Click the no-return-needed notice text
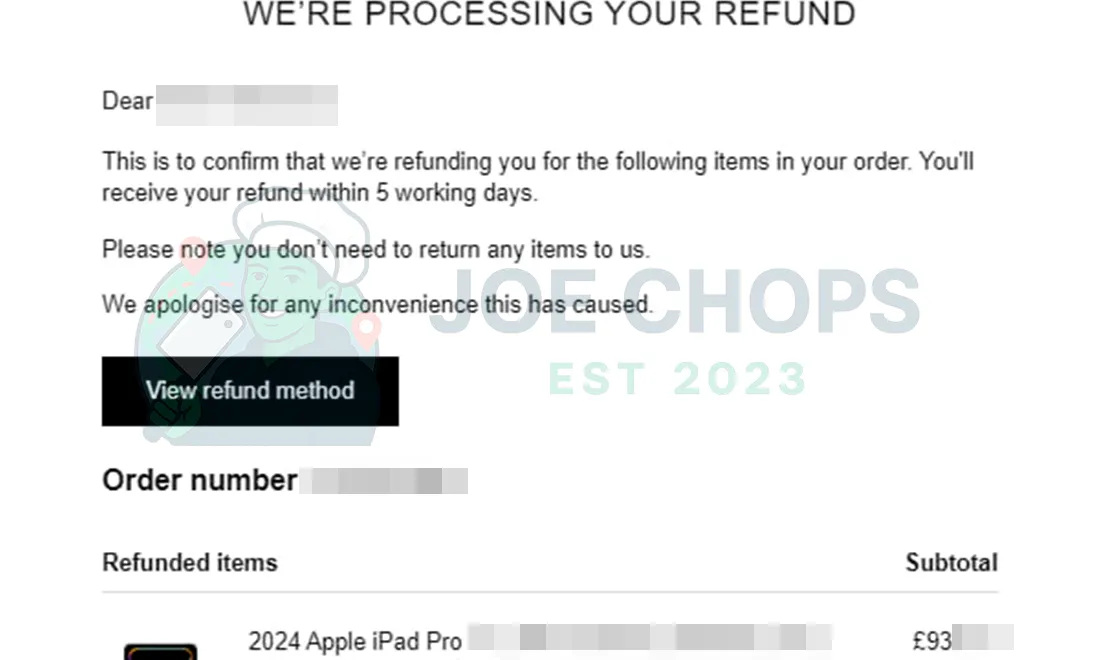 [x=374, y=249]
